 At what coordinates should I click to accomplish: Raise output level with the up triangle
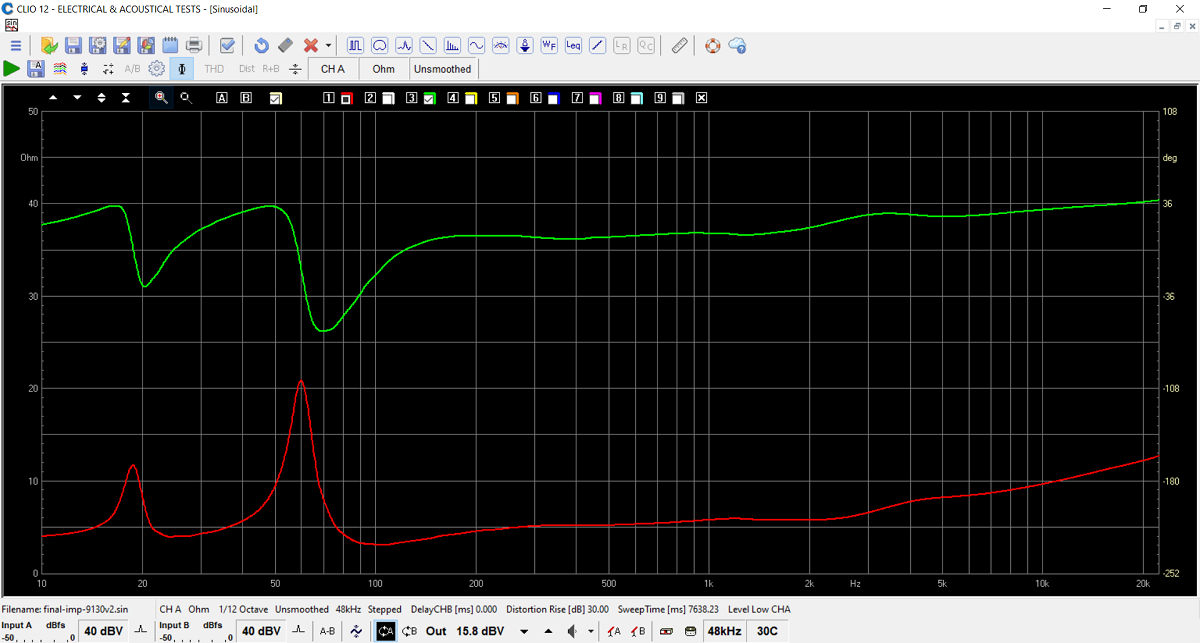coord(547,631)
